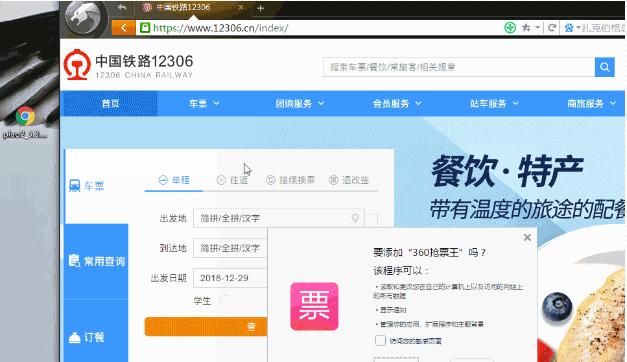The width and height of the screenshot is (627, 362).
Task: Select the 中国铁路12306 browser tab
Action: tap(193, 8)
